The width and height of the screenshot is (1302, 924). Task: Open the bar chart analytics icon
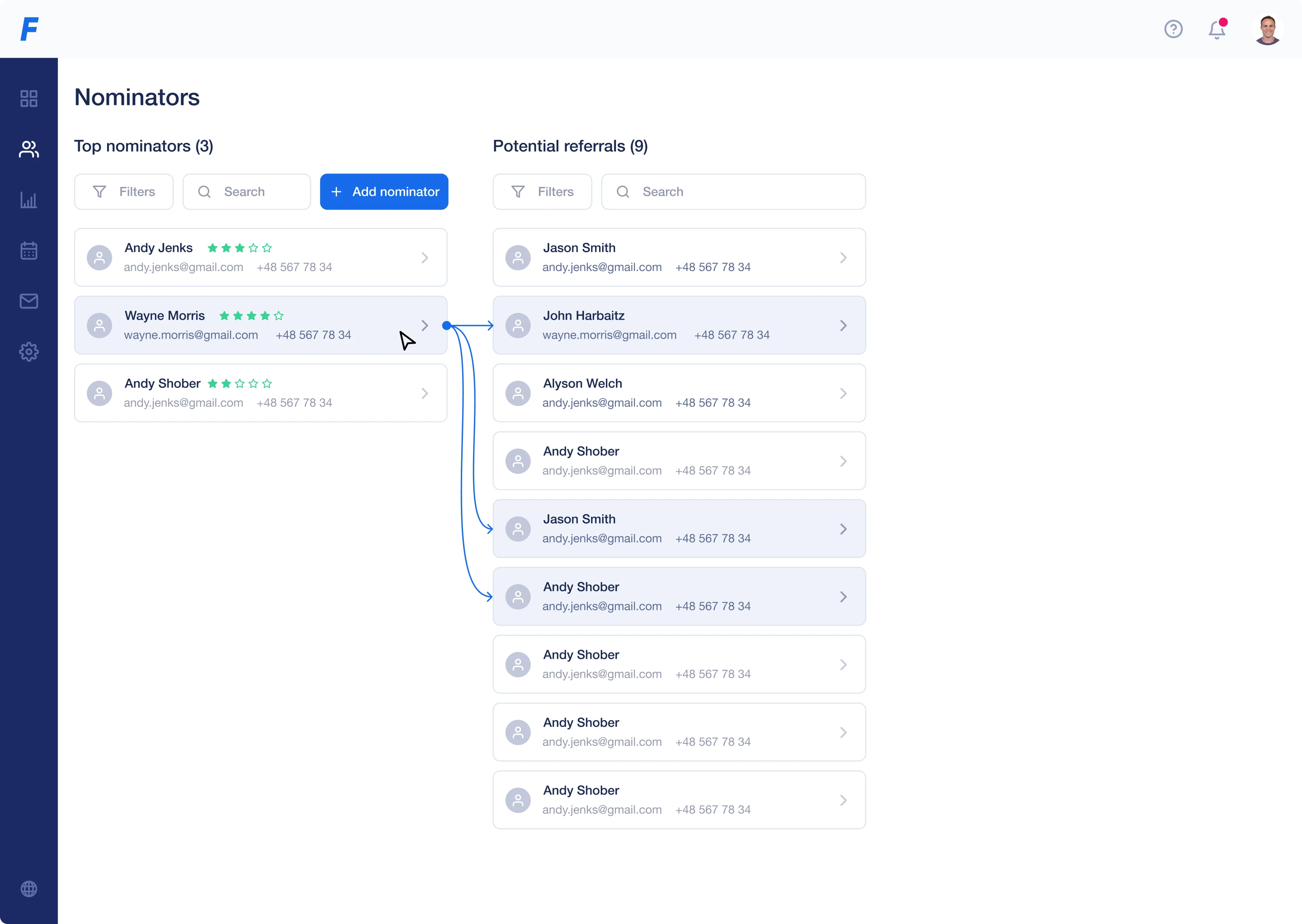pyautogui.click(x=29, y=200)
